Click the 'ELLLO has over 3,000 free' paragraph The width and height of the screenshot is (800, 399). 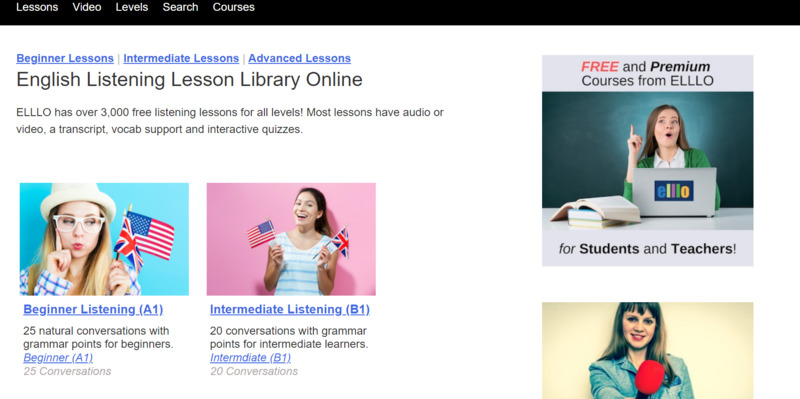230,121
